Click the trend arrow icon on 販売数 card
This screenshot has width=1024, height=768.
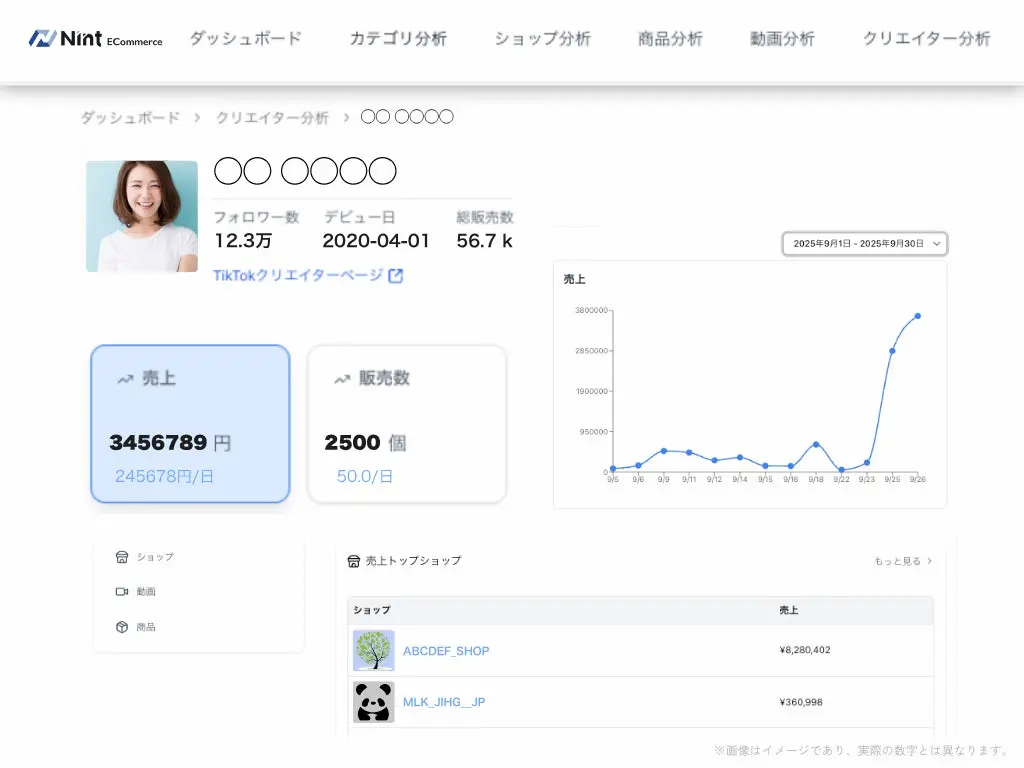(x=342, y=379)
